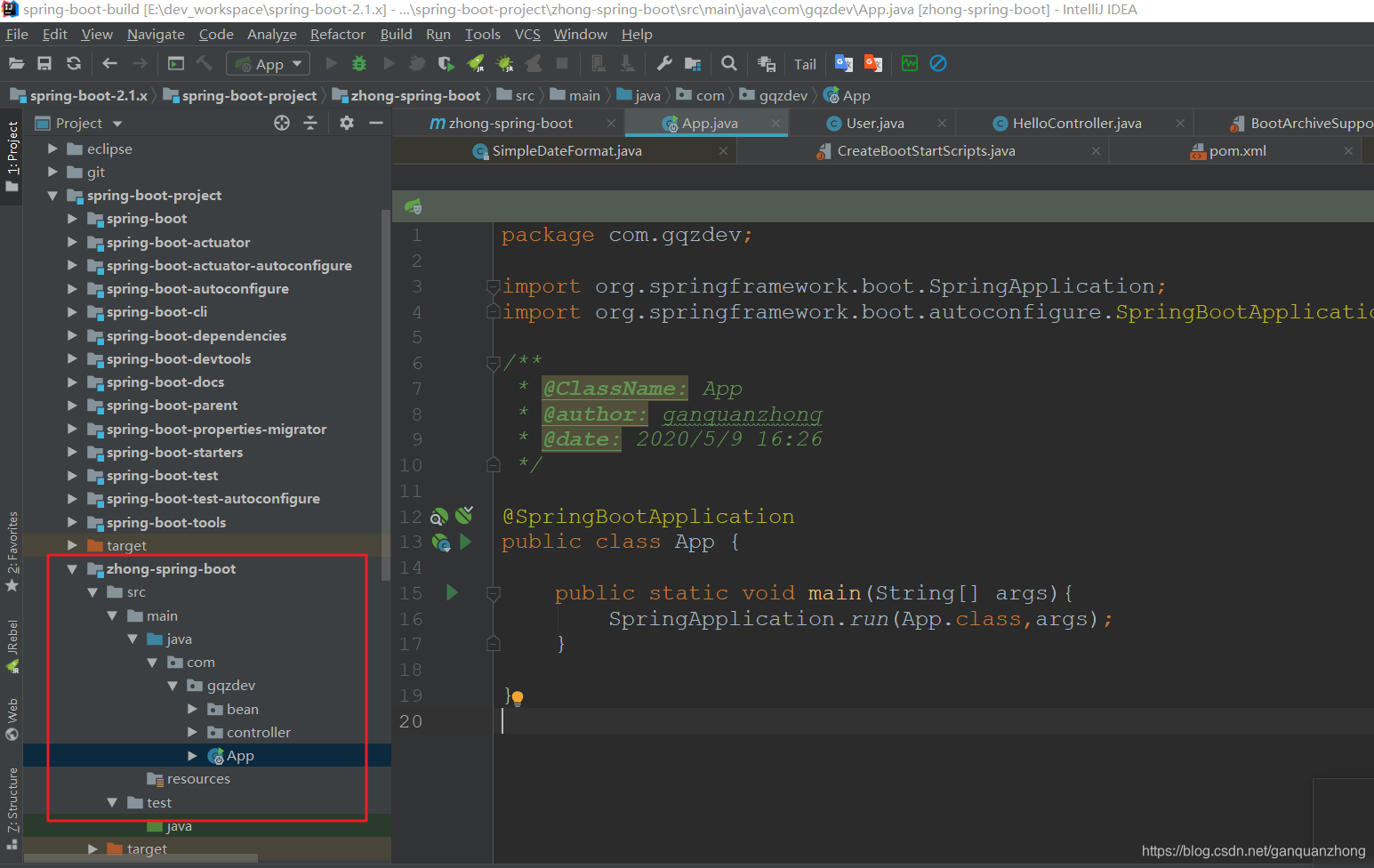The image size is (1374, 868).
Task: Click the Stop square icon
Action: click(562, 63)
